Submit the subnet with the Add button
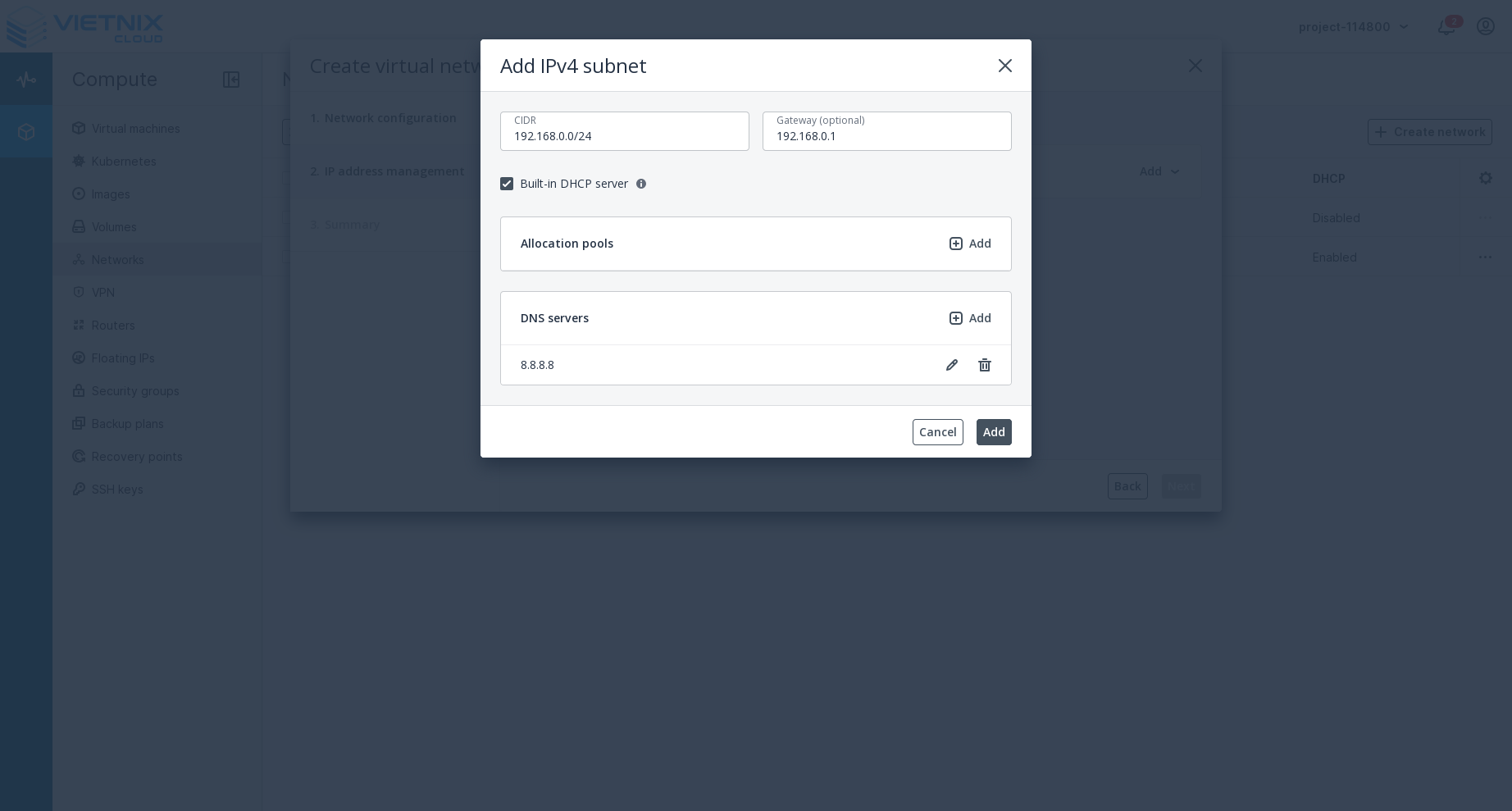 994,432
